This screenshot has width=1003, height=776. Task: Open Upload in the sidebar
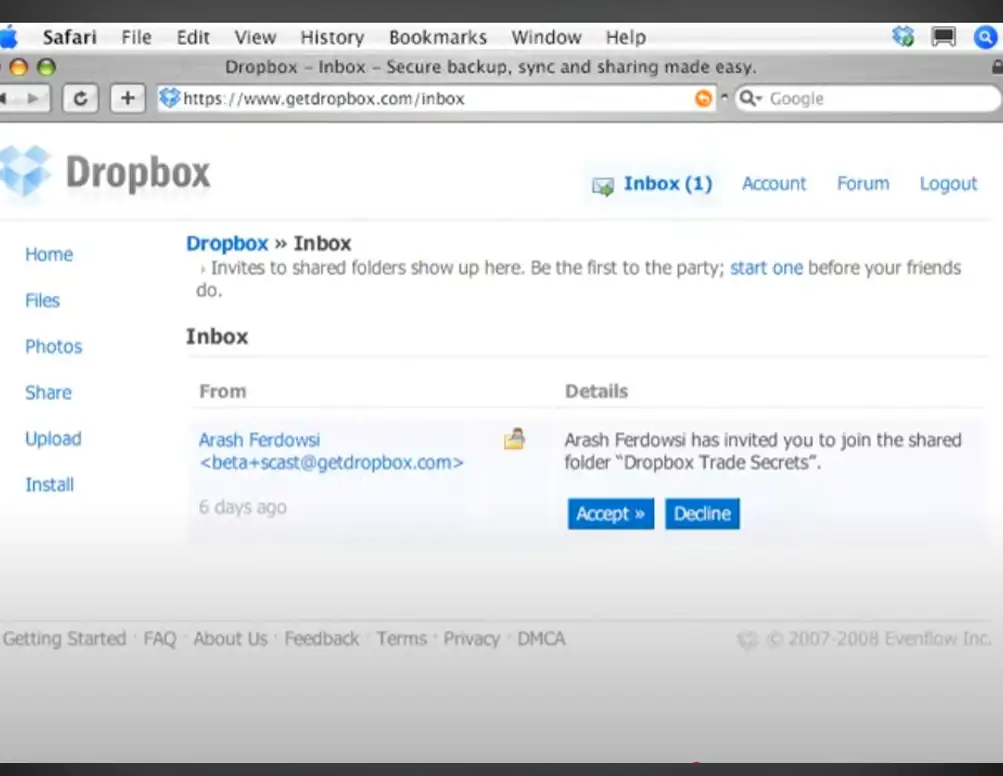tap(53, 439)
